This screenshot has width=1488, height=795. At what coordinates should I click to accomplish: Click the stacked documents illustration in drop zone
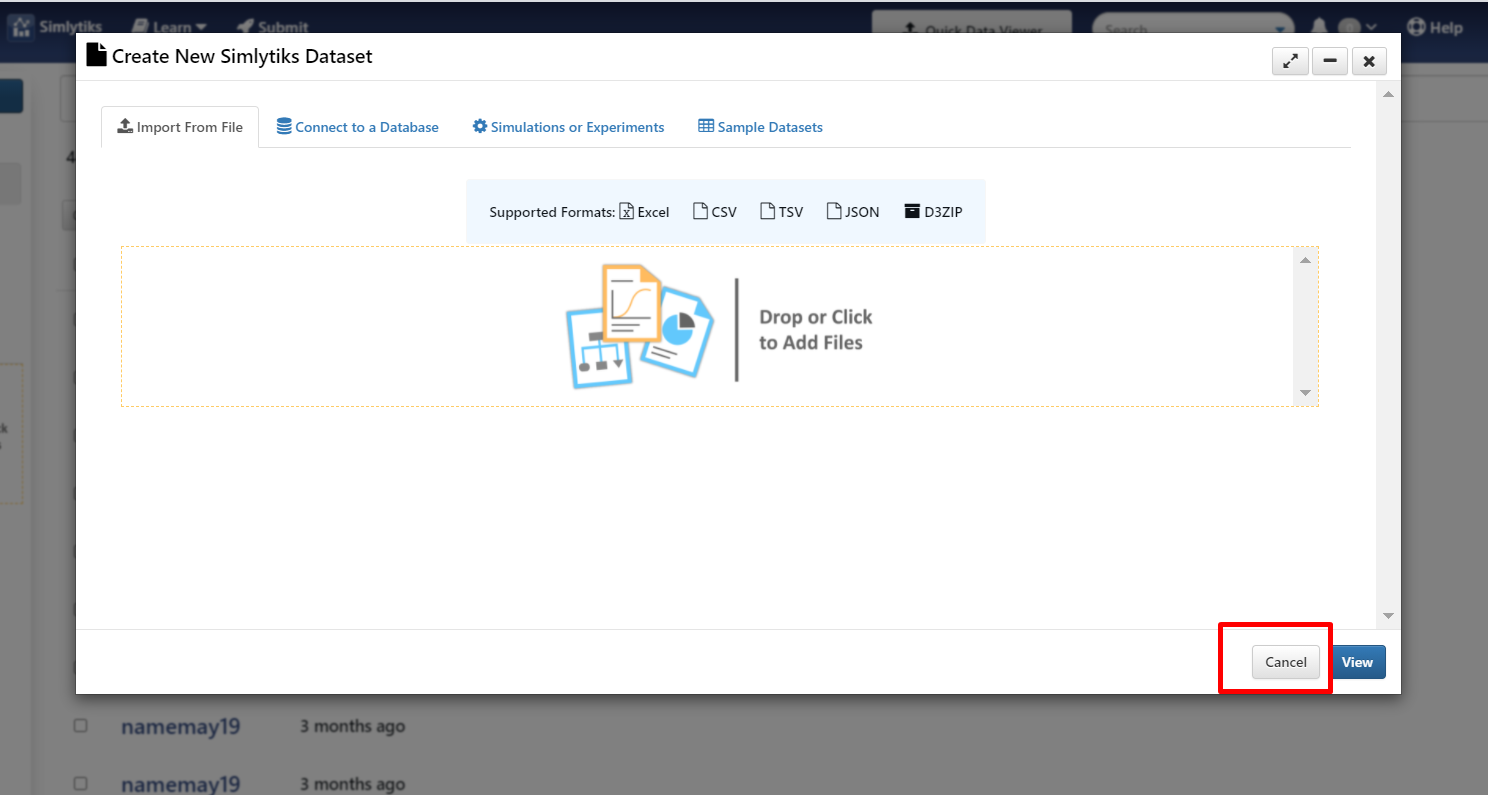[640, 326]
